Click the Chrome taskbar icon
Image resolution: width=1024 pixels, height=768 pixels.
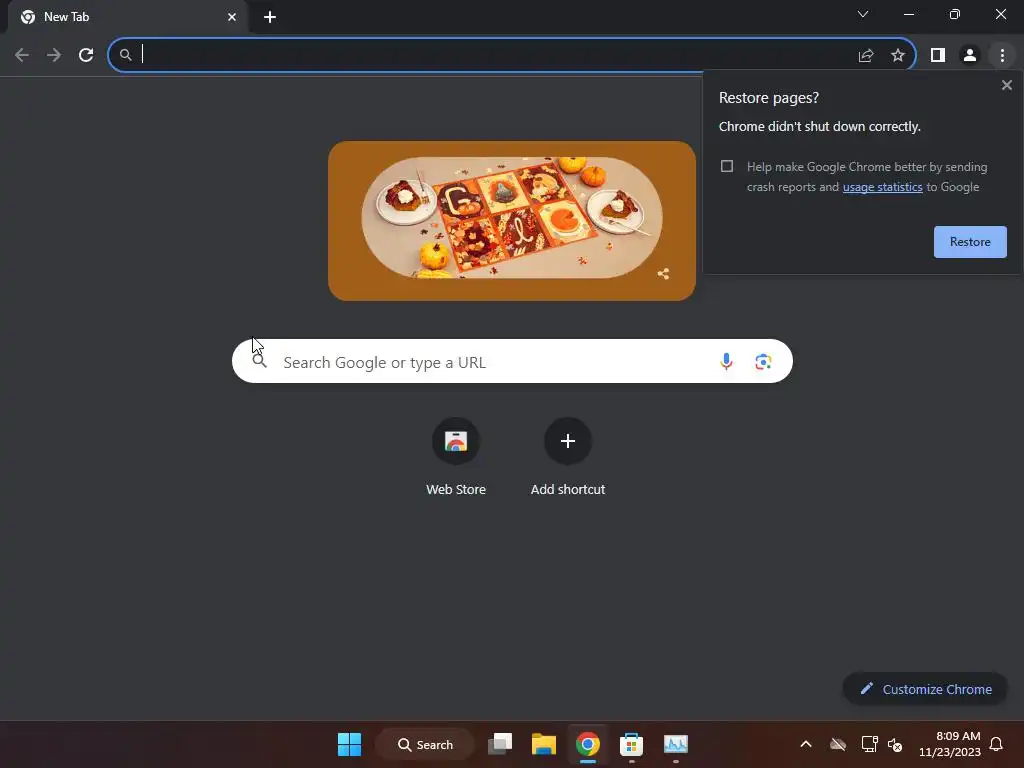(x=588, y=744)
